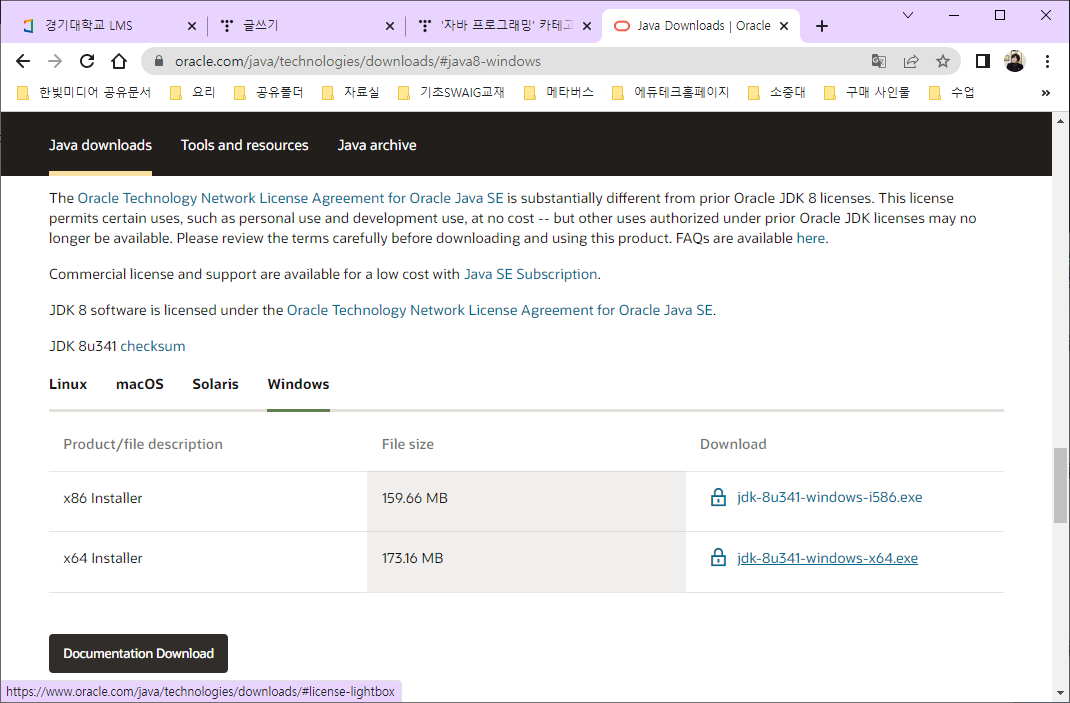Grab the page vertical scrollbar thumb
This screenshot has width=1070, height=703.
coord(1060,485)
